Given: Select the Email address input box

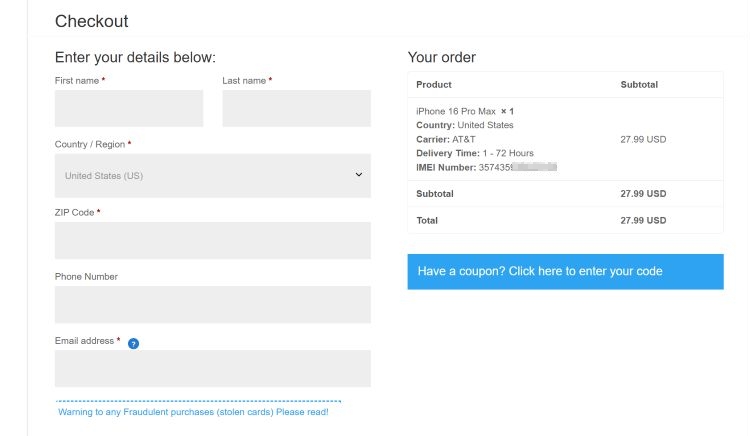Looking at the screenshot, I should [212, 368].
